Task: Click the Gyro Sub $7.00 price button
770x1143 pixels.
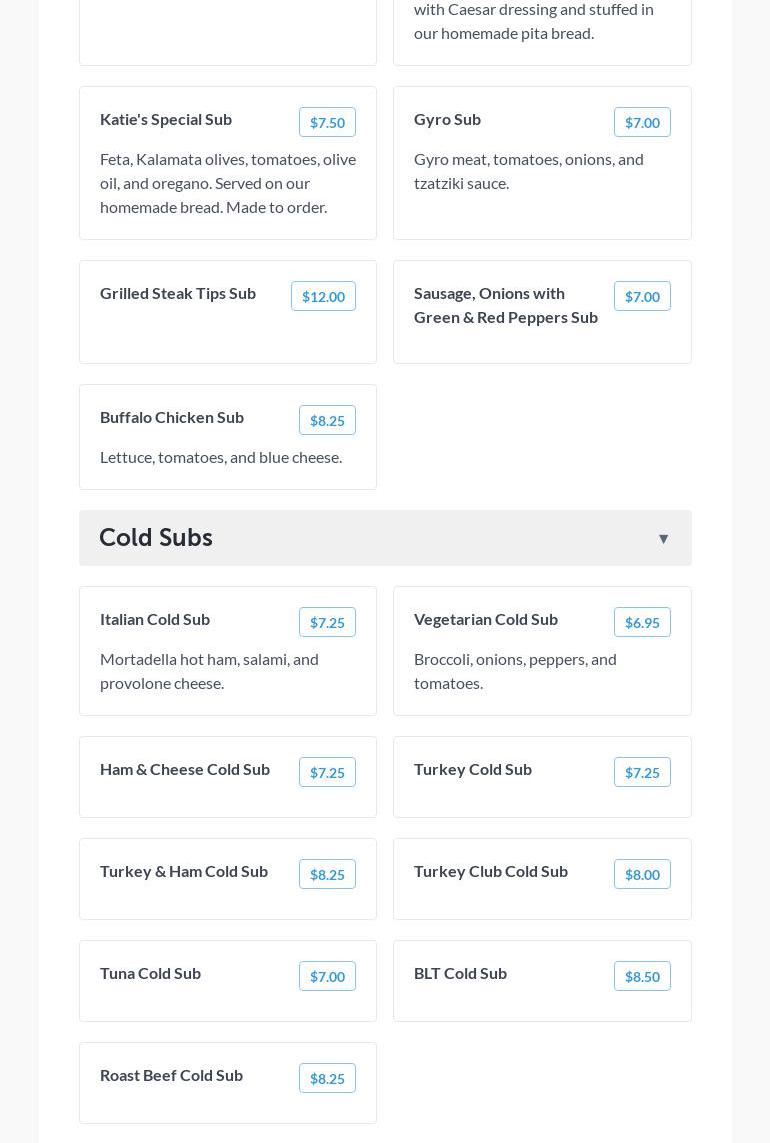Action: click(642, 122)
